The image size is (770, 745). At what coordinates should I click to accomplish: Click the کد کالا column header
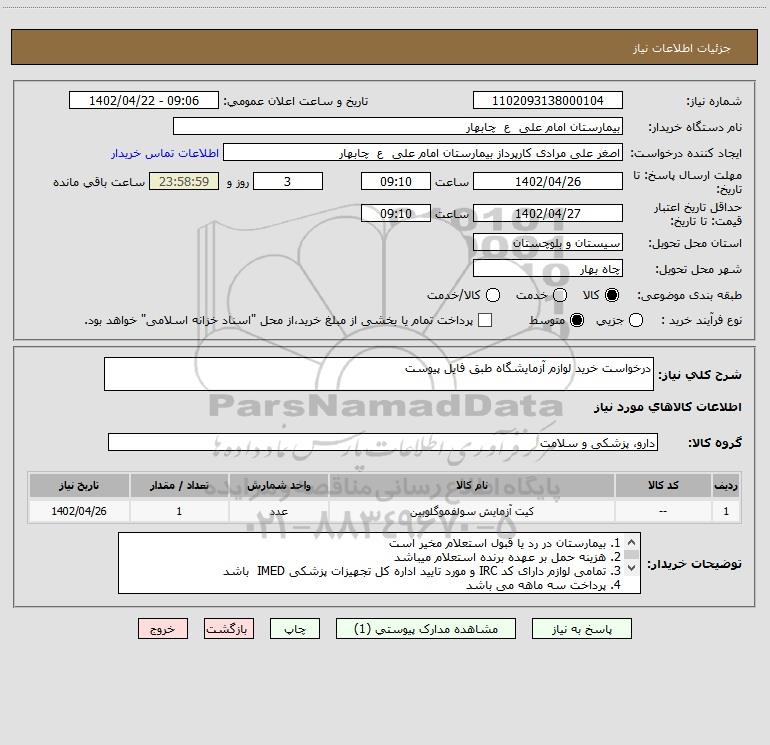pos(663,486)
